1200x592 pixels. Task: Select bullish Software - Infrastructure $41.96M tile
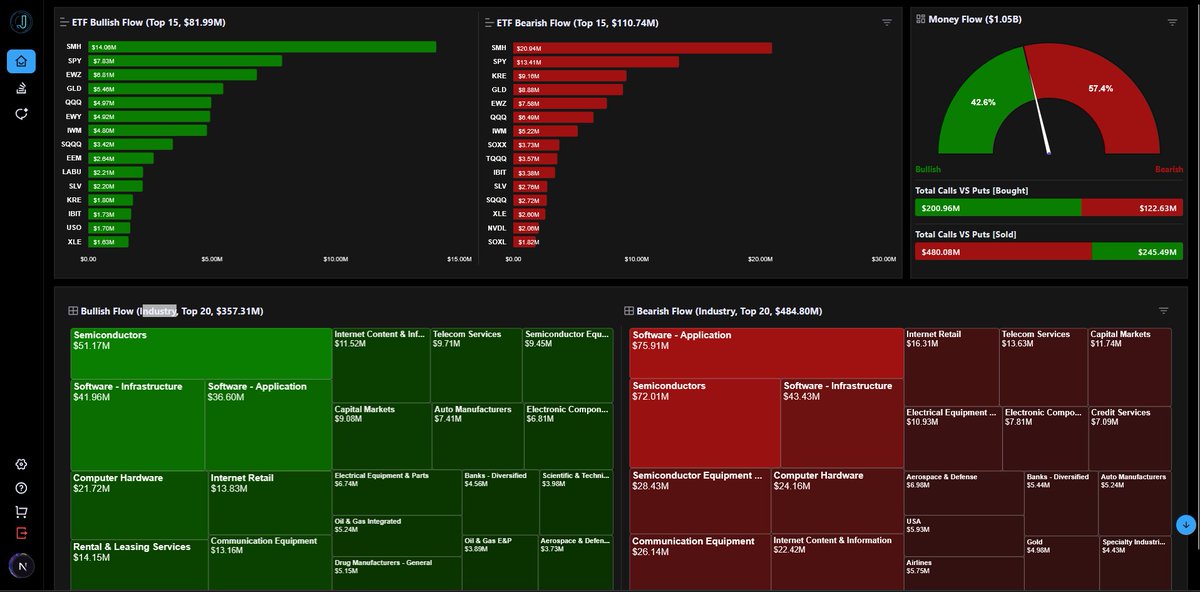137,425
